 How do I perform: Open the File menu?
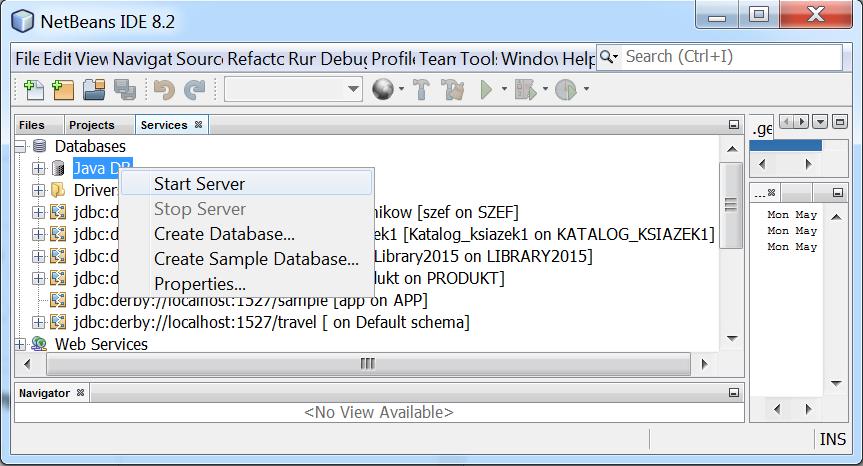pos(28,58)
